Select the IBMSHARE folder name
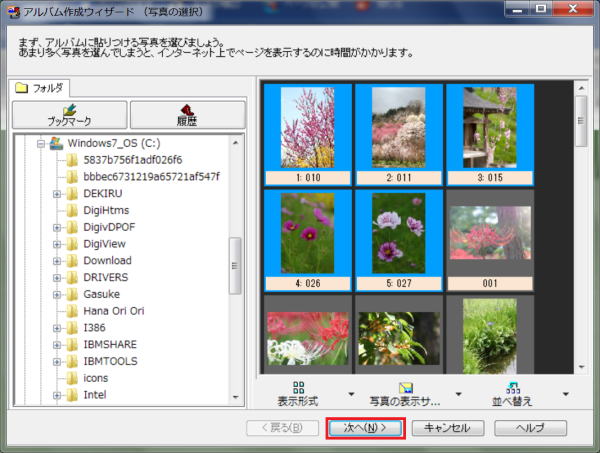The height and width of the screenshot is (453, 600). click(110, 345)
